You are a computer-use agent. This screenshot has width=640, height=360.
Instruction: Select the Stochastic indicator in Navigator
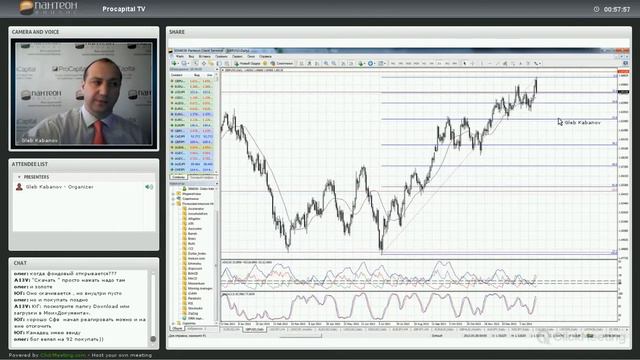click(x=195, y=308)
